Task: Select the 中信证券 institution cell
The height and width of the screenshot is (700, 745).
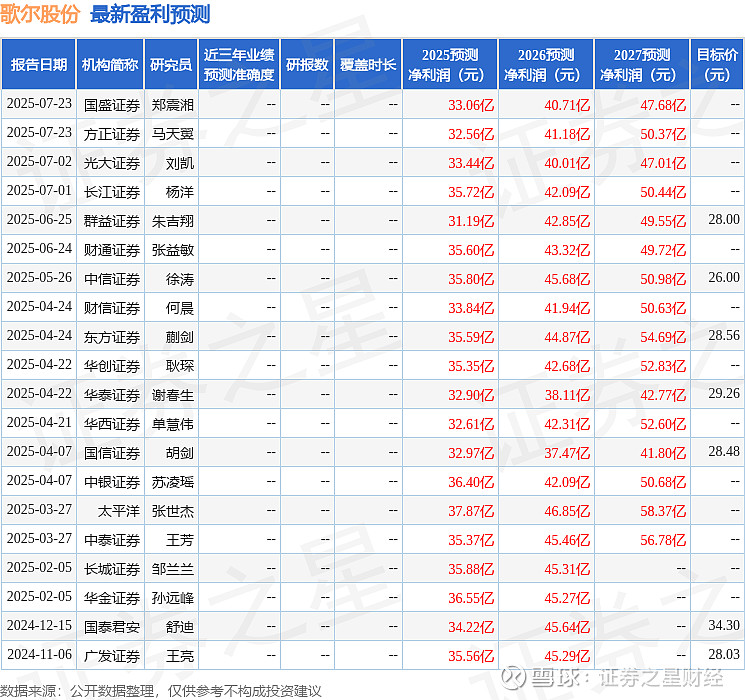Action: pos(112,279)
